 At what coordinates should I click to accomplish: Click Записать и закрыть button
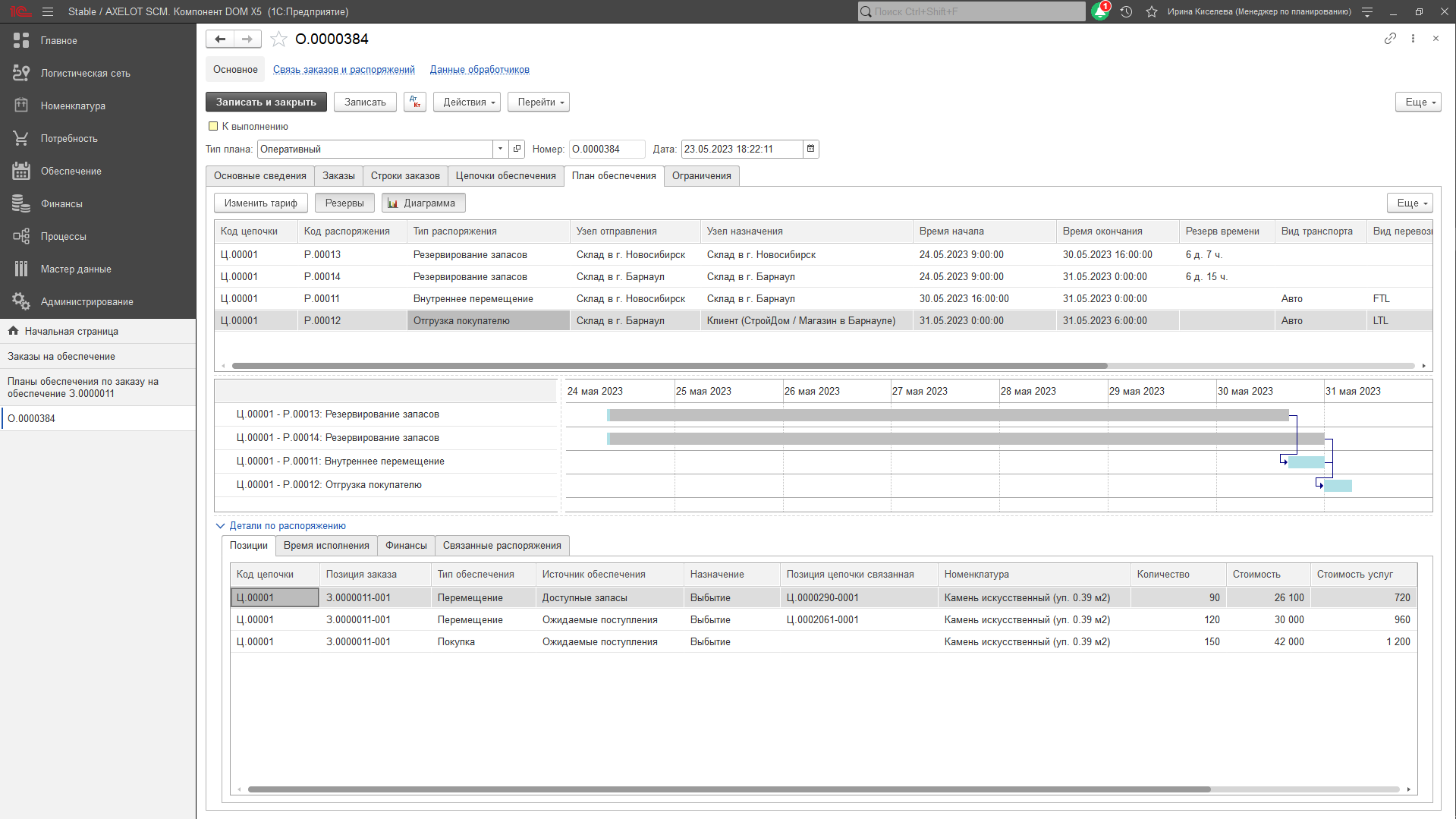pyautogui.click(x=266, y=102)
